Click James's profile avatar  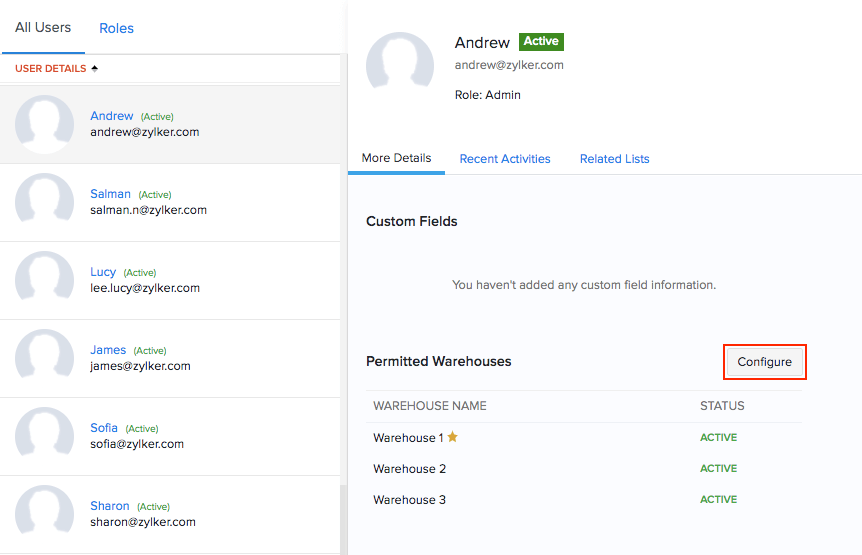(x=44, y=359)
